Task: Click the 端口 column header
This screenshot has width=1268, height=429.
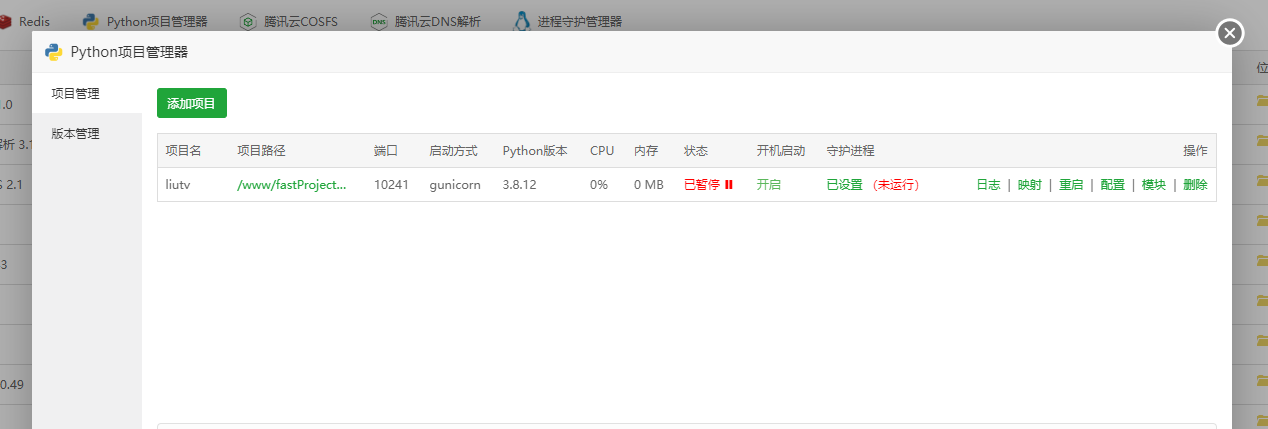Action: tap(386, 151)
